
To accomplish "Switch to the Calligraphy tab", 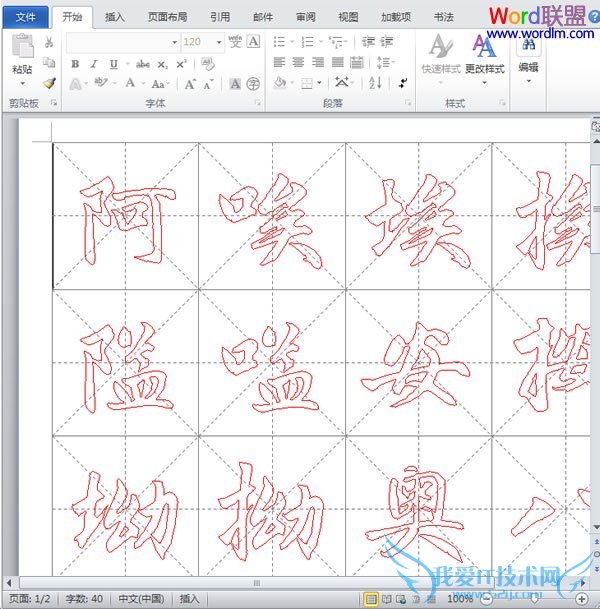I will (x=443, y=17).
